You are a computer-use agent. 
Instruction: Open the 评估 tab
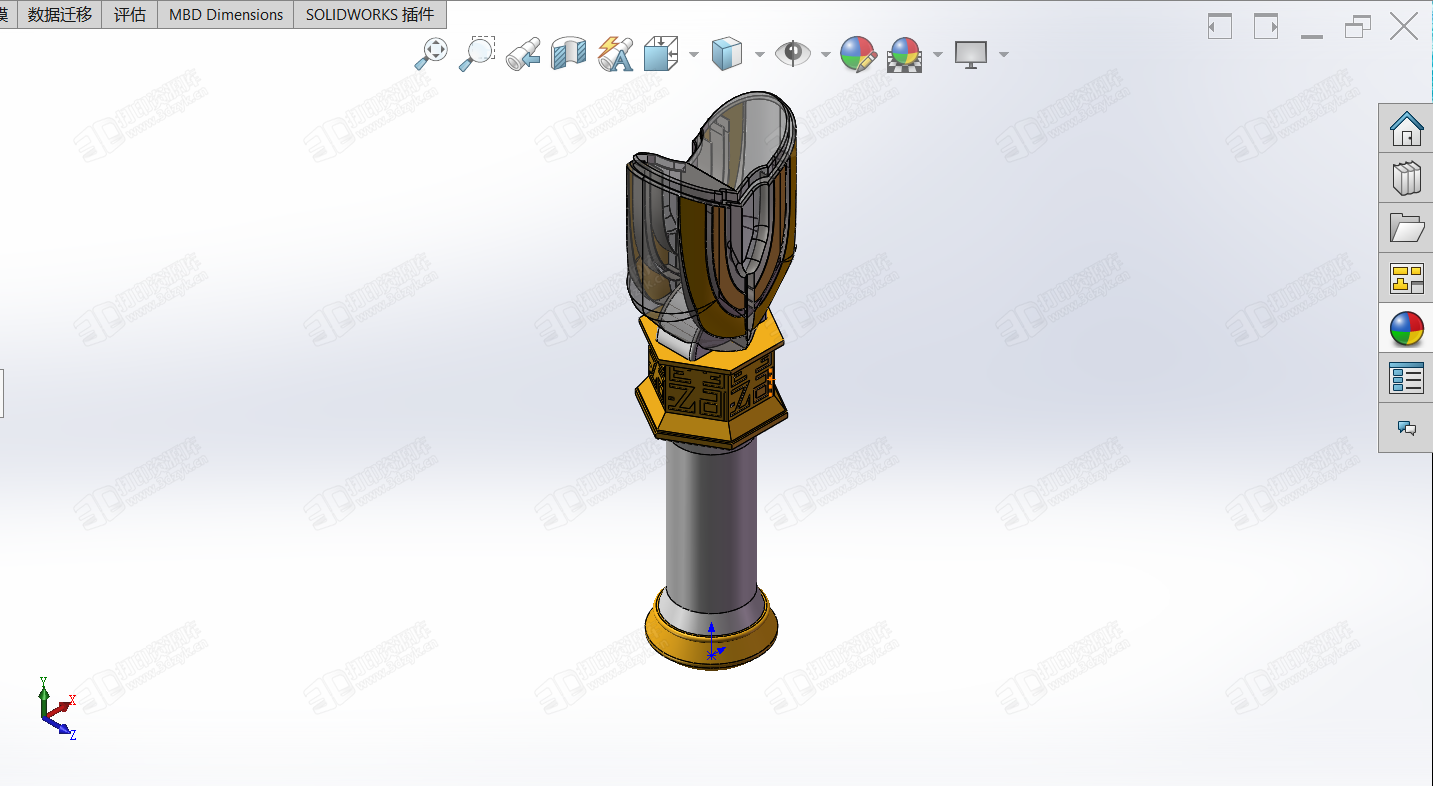point(130,14)
